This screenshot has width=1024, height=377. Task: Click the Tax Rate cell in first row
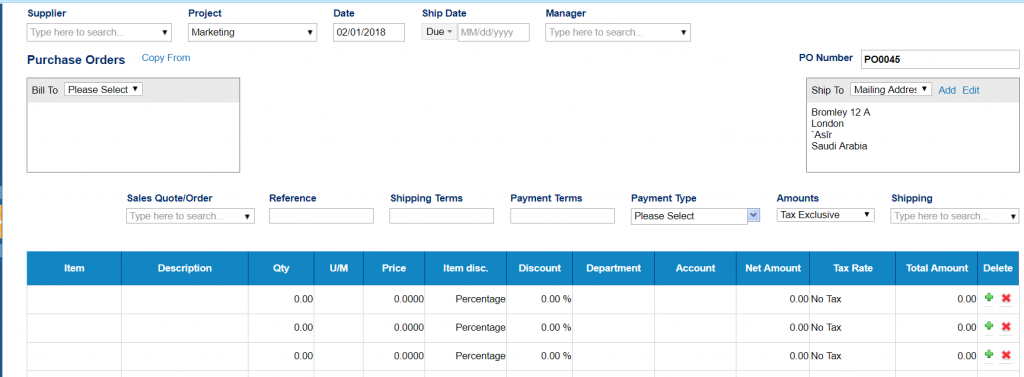point(852,299)
